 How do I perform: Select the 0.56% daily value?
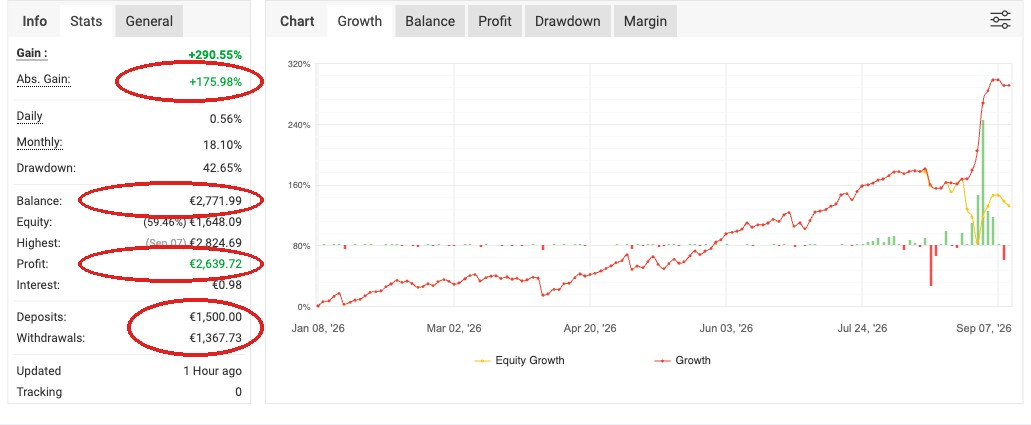(226, 119)
